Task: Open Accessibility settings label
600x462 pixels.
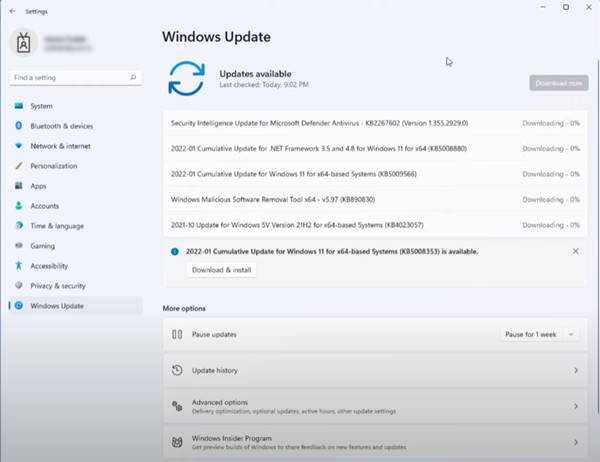Action: pos(49,266)
